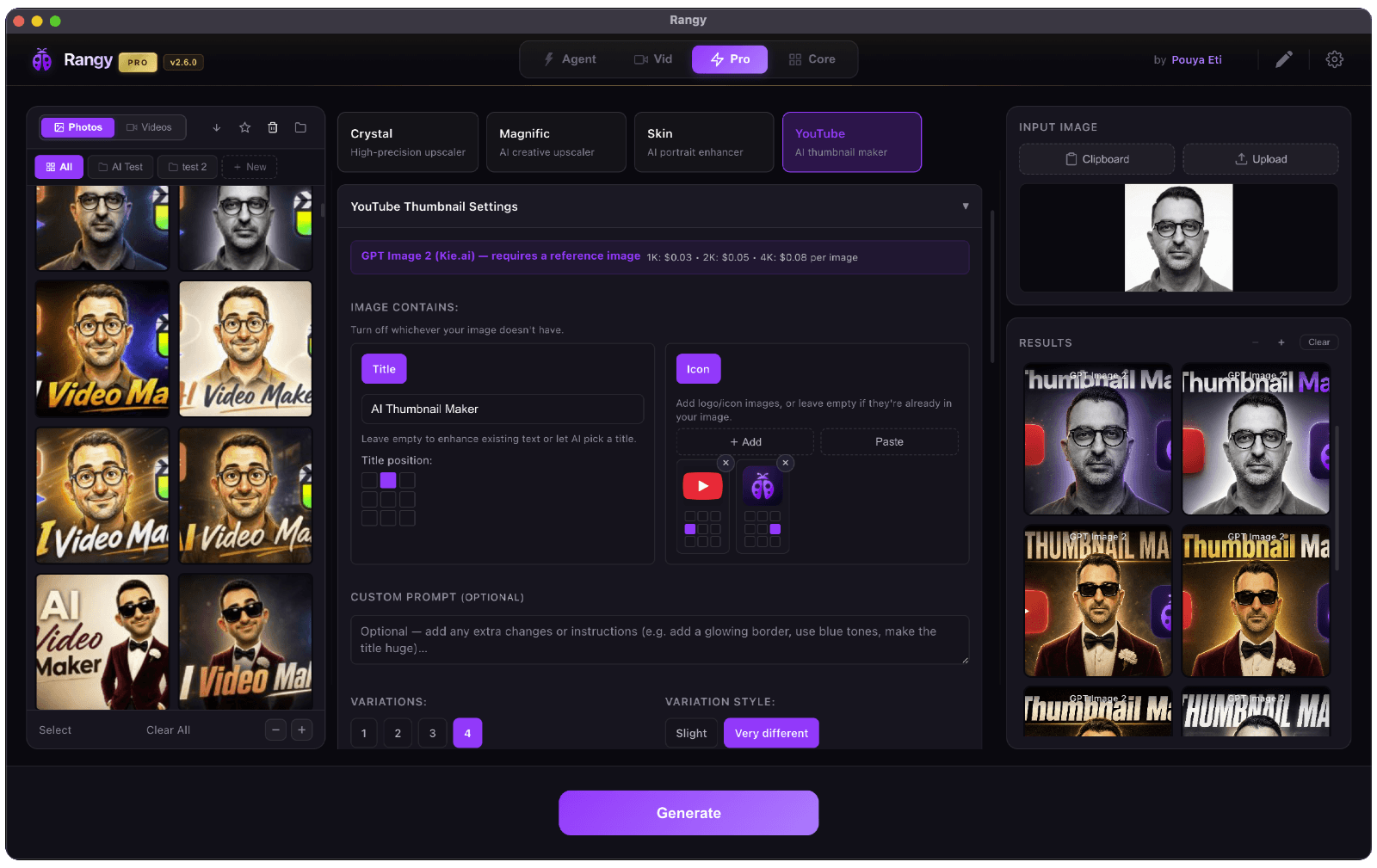Click the download arrow icon in gallery toolbar
Image resolution: width=1377 pixels, height=868 pixels.
coord(217,127)
